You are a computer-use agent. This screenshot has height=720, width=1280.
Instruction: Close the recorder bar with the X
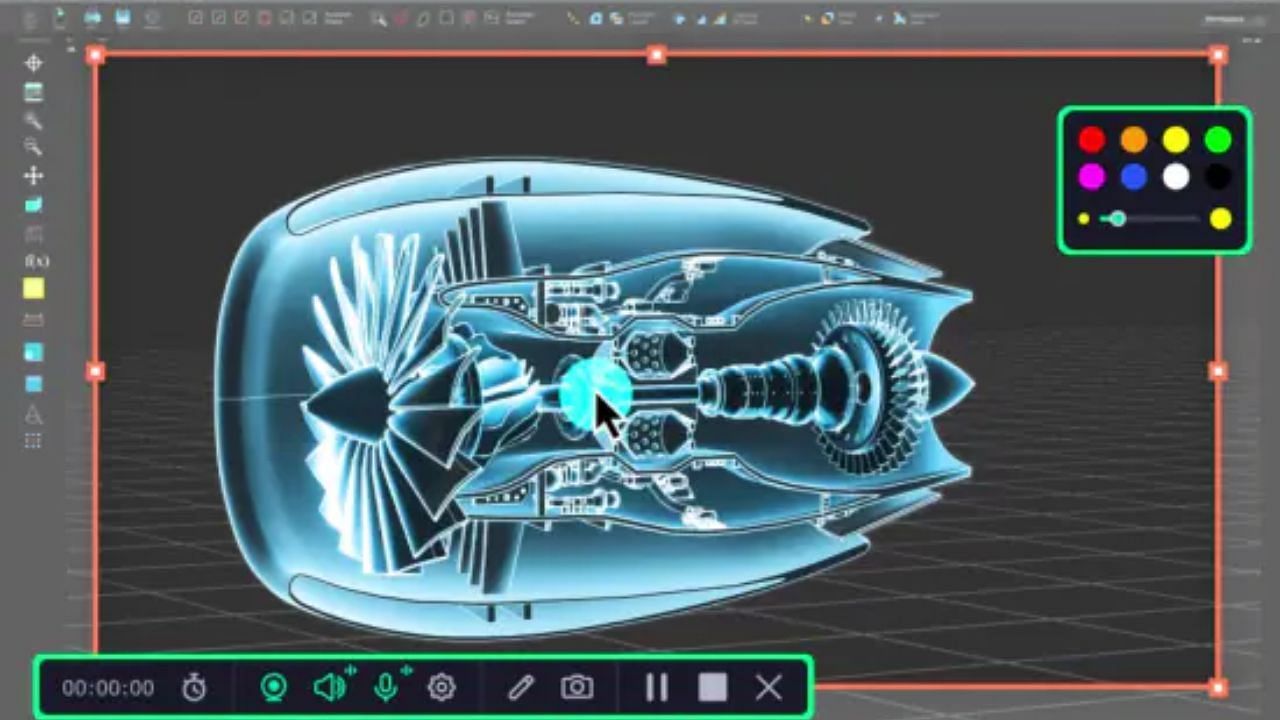pyautogui.click(x=768, y=687)
